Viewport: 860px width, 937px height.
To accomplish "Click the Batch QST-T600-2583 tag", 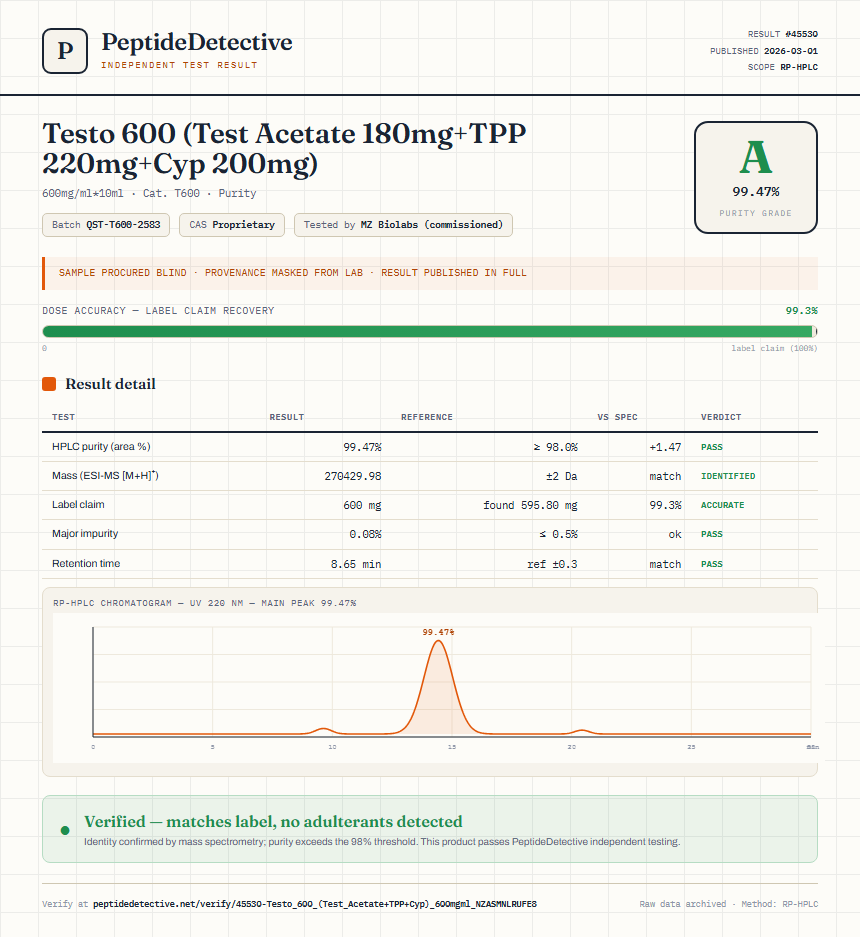I will click(x=106, y=225).
